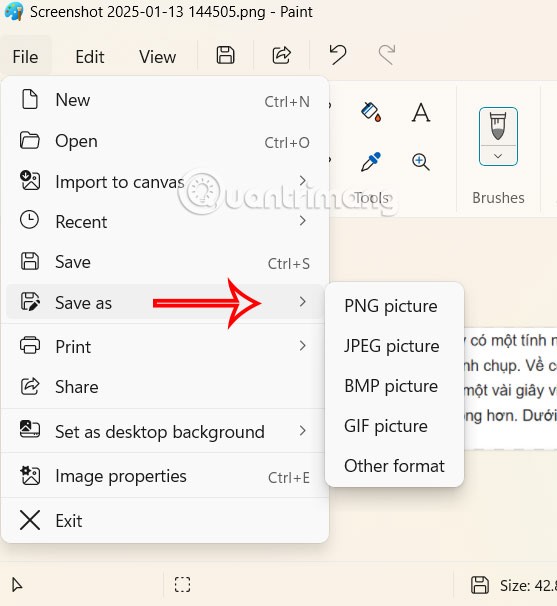The image size is (557, 606).
Task: Click the Redo arrow icon
Action: (x=387, y=54)
